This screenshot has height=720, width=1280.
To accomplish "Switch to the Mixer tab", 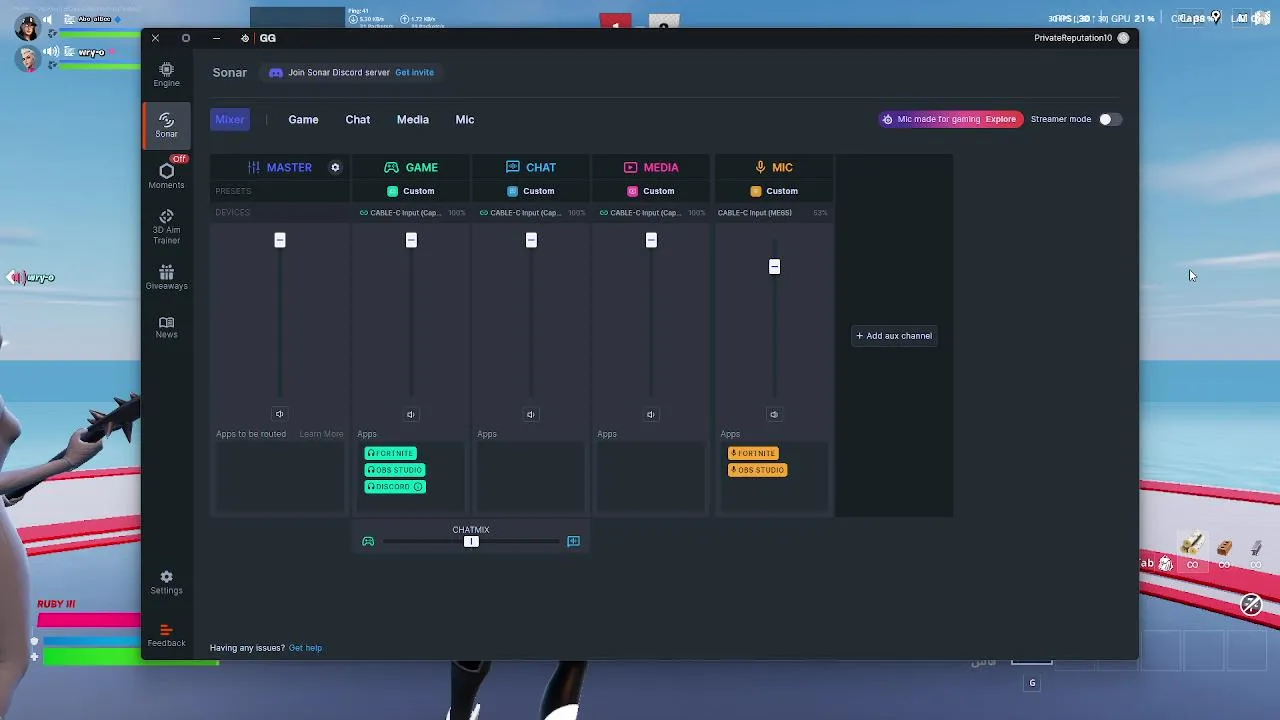I will pyautogui.click(x=230, y=119).
